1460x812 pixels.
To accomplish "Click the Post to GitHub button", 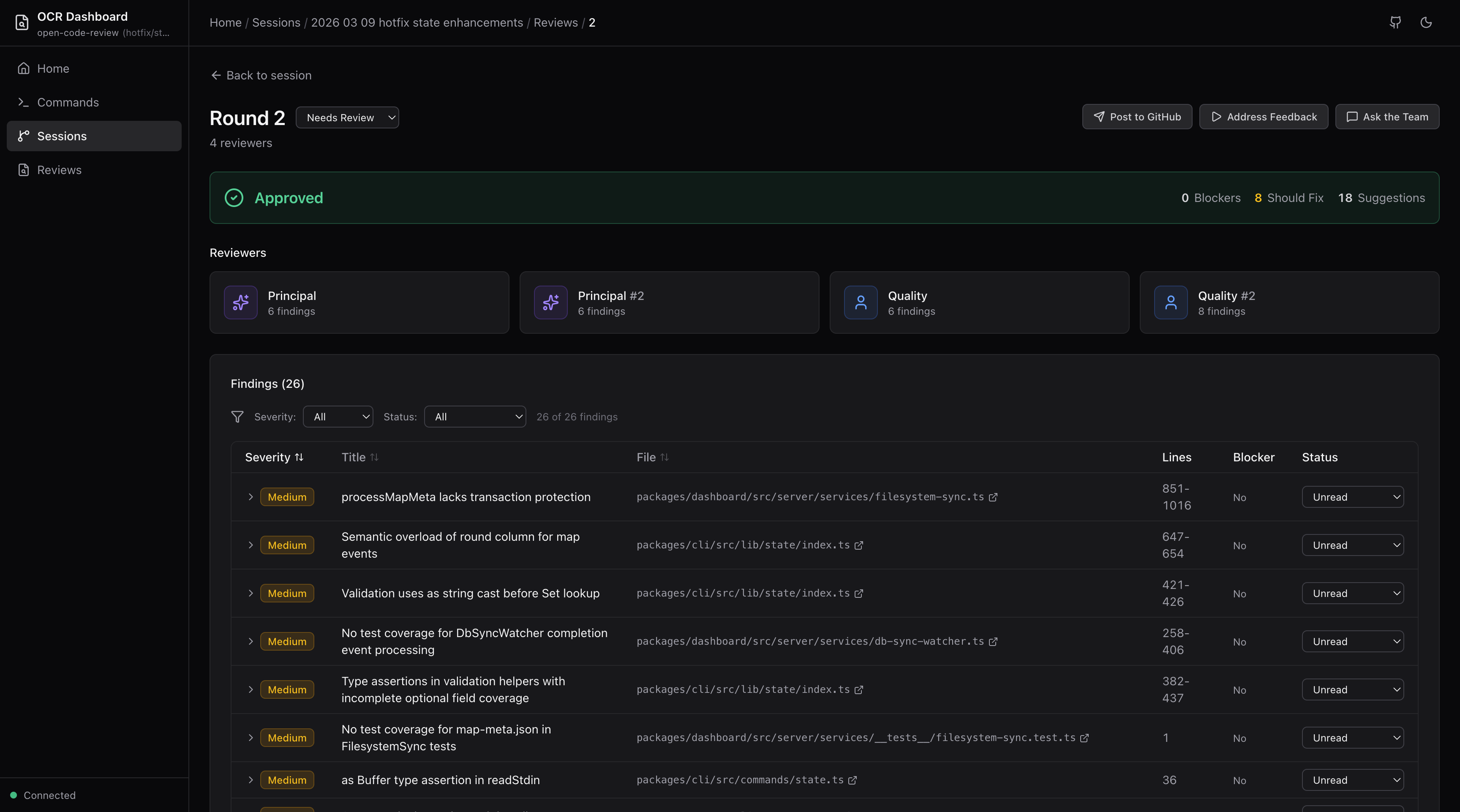I will coord(1137,117).
